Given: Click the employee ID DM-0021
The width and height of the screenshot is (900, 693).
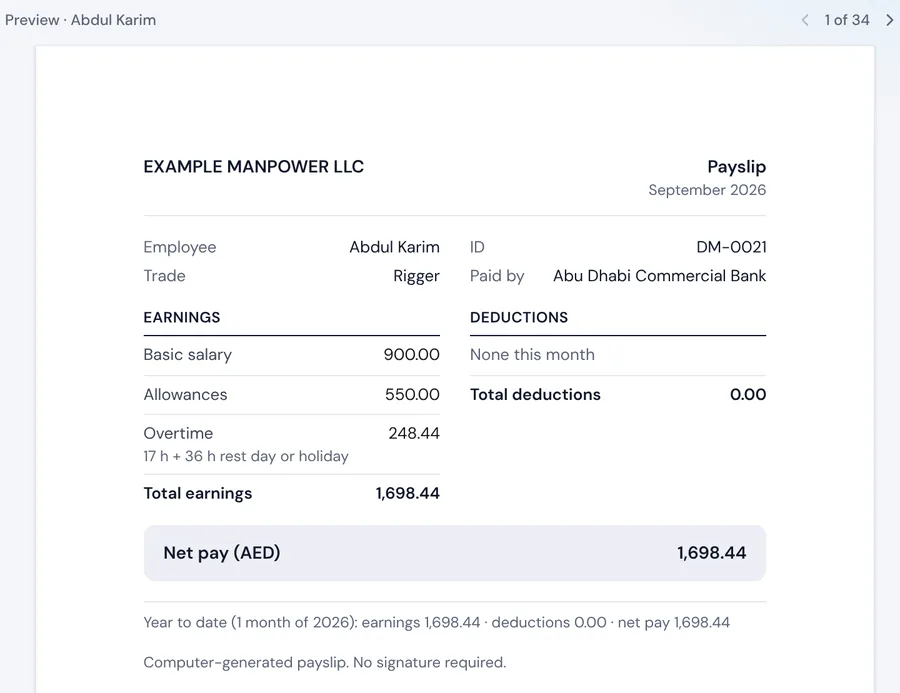Looking at the screenshot, I should (731, 247).
